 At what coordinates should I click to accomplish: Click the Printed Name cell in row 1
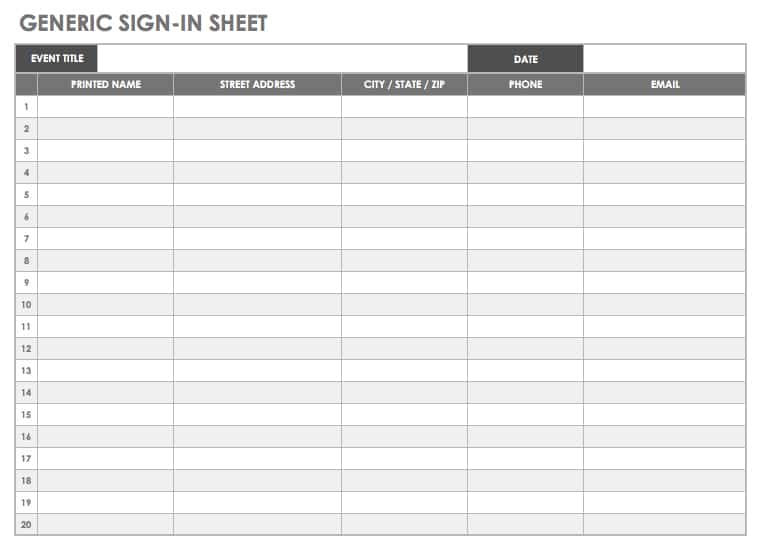(x=105, y=107)
